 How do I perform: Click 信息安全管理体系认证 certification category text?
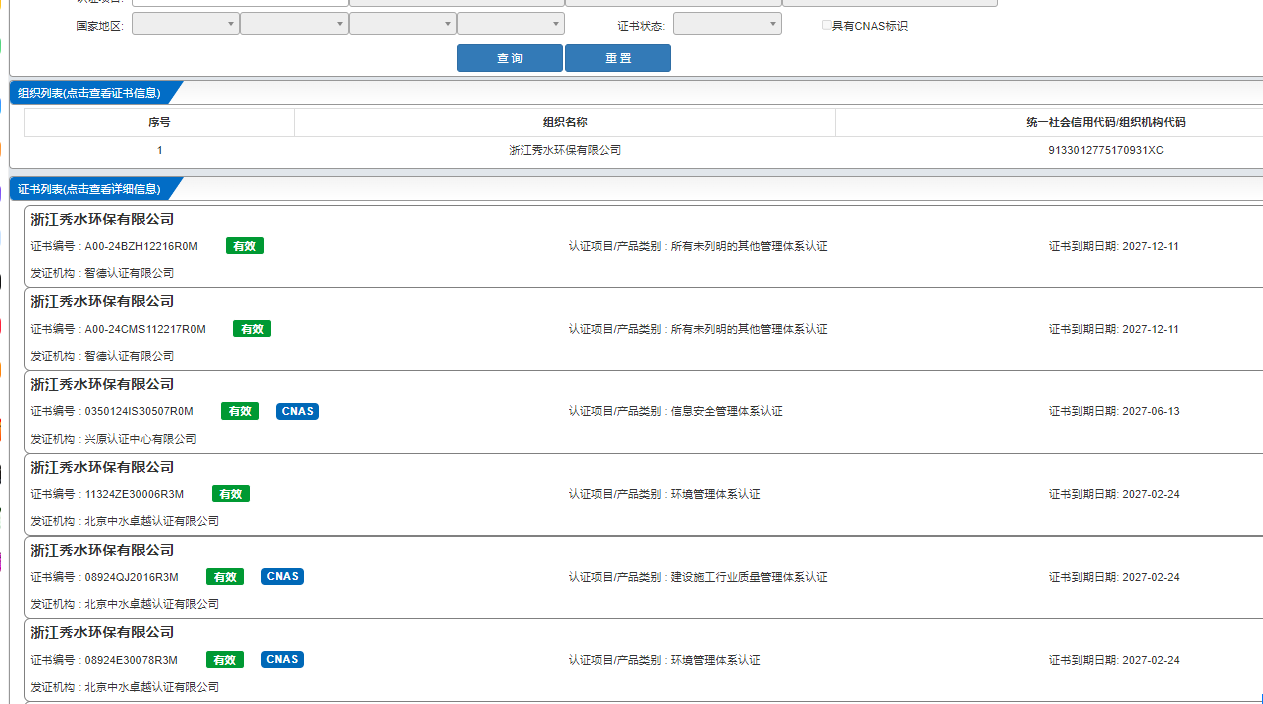point(727,412)
